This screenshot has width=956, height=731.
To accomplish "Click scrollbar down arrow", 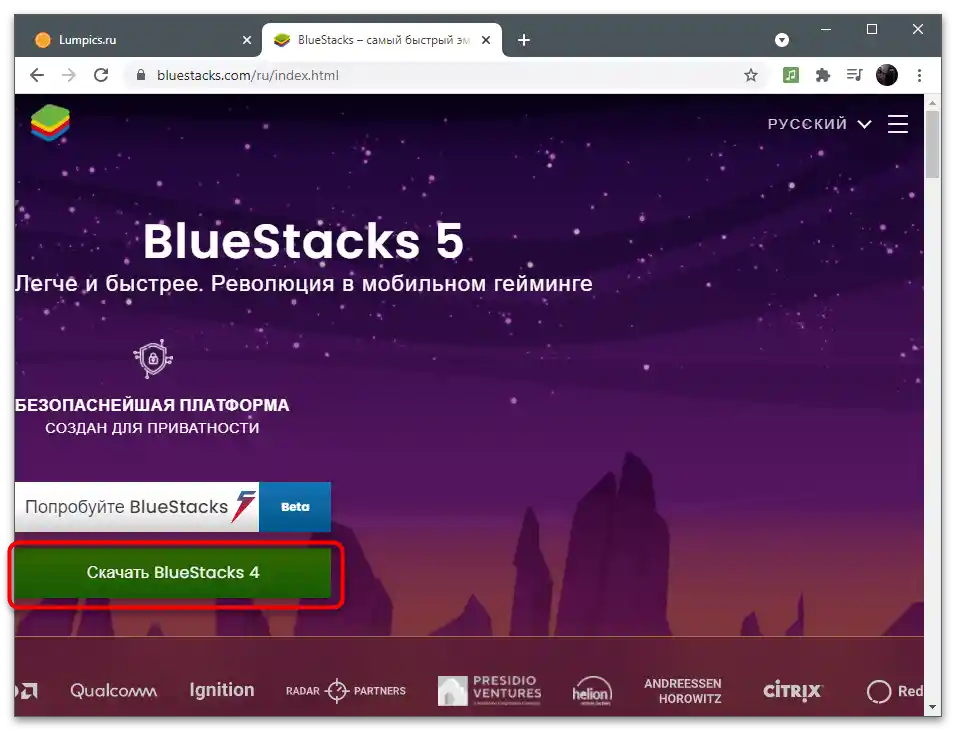I will click(932, 708).
